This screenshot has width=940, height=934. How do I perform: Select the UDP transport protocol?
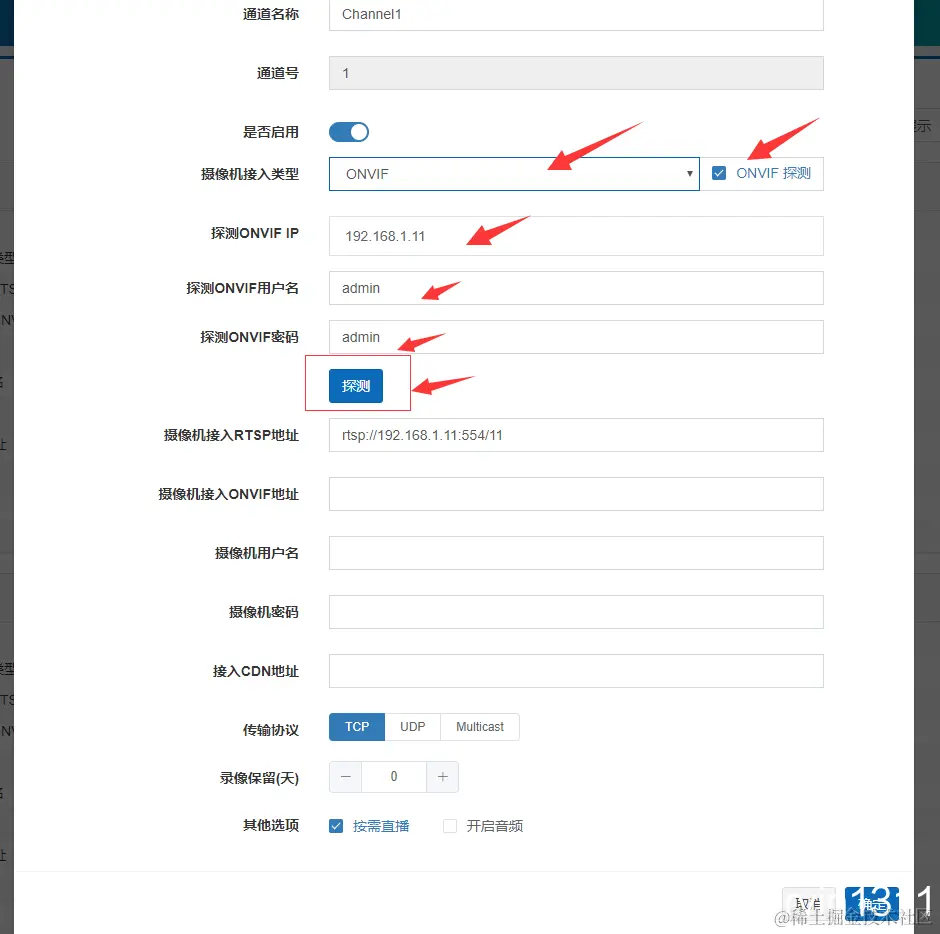pyautogui.click(x=412, y=727)
